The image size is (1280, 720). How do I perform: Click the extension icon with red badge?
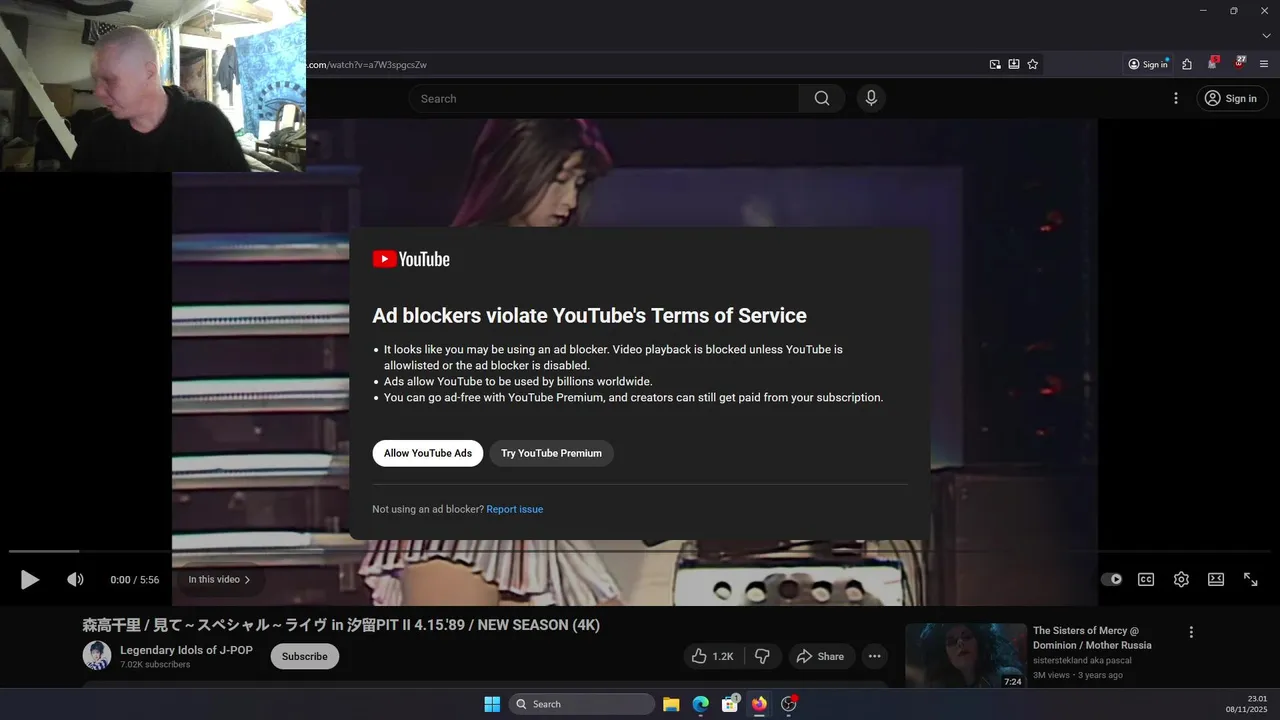click(1213, 63)
